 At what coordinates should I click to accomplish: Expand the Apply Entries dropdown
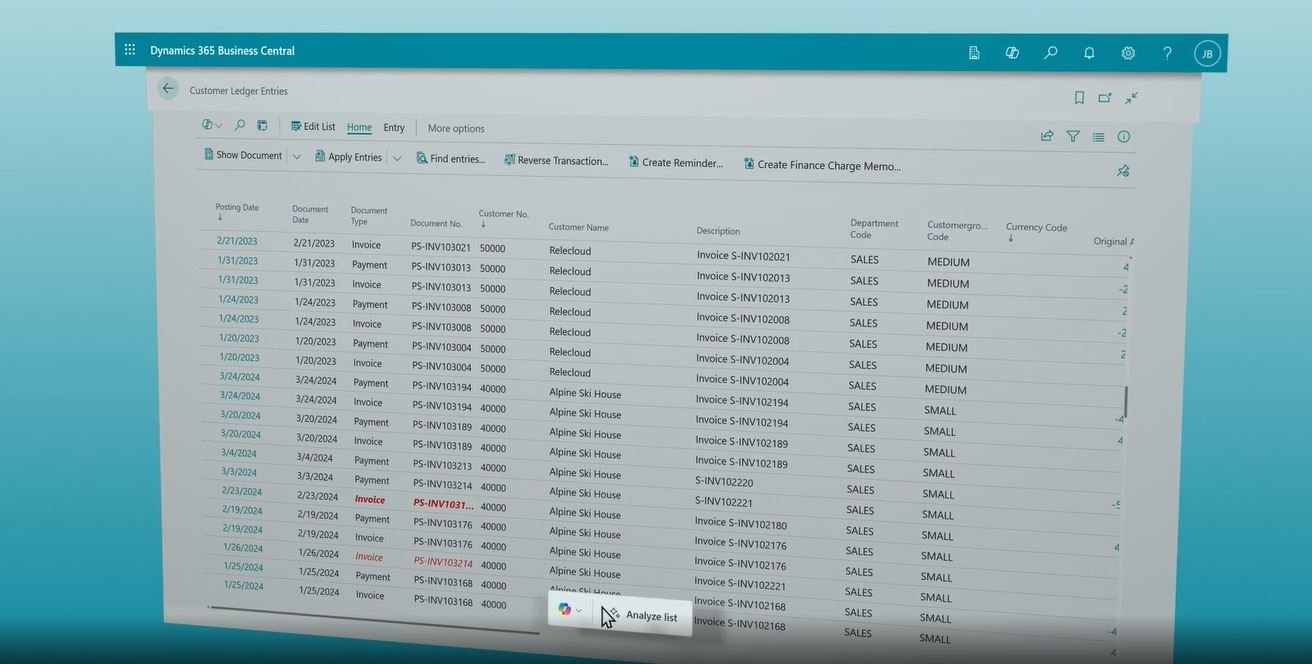pyautogui.click(x=396, y=156)
